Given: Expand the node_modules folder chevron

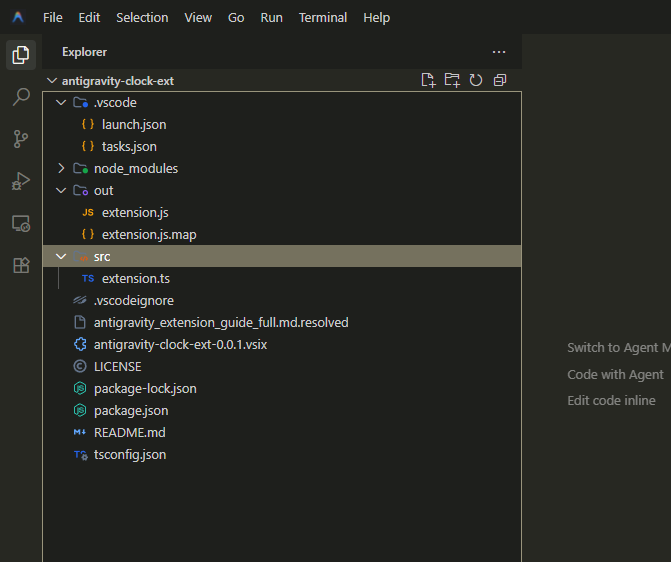Looking at the screenshot, I should tap(61, 168).
